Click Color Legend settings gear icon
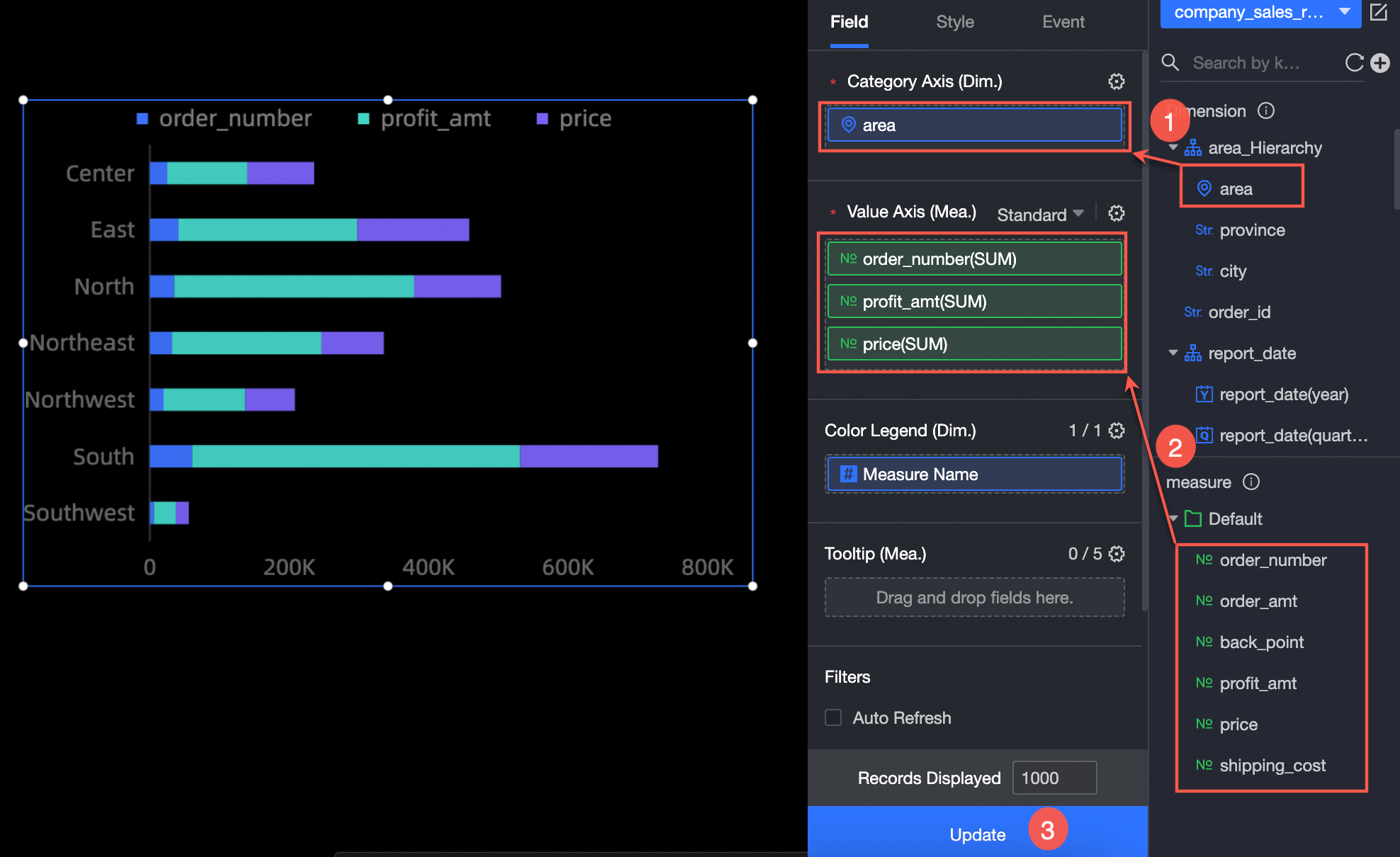1400x857 pixels. point(1117,431)
